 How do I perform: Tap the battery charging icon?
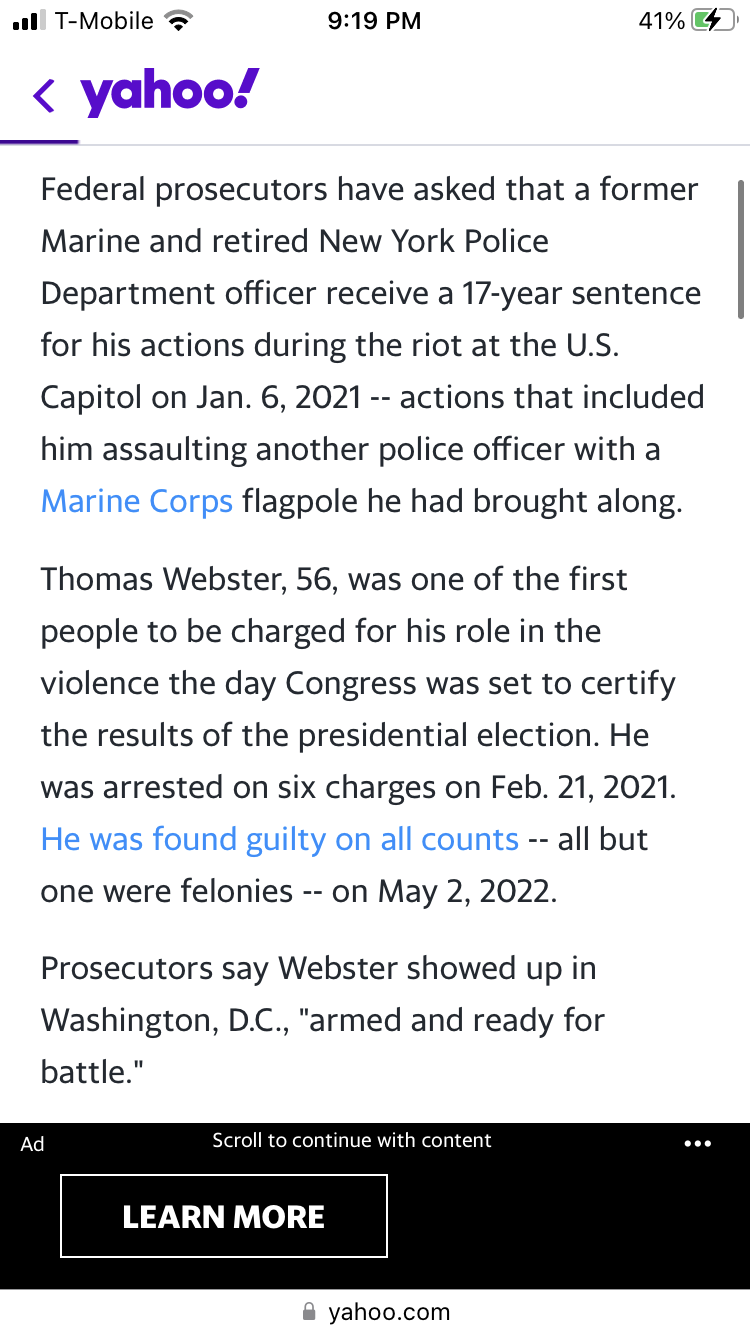pyautogui.click(x=713, y=21)
